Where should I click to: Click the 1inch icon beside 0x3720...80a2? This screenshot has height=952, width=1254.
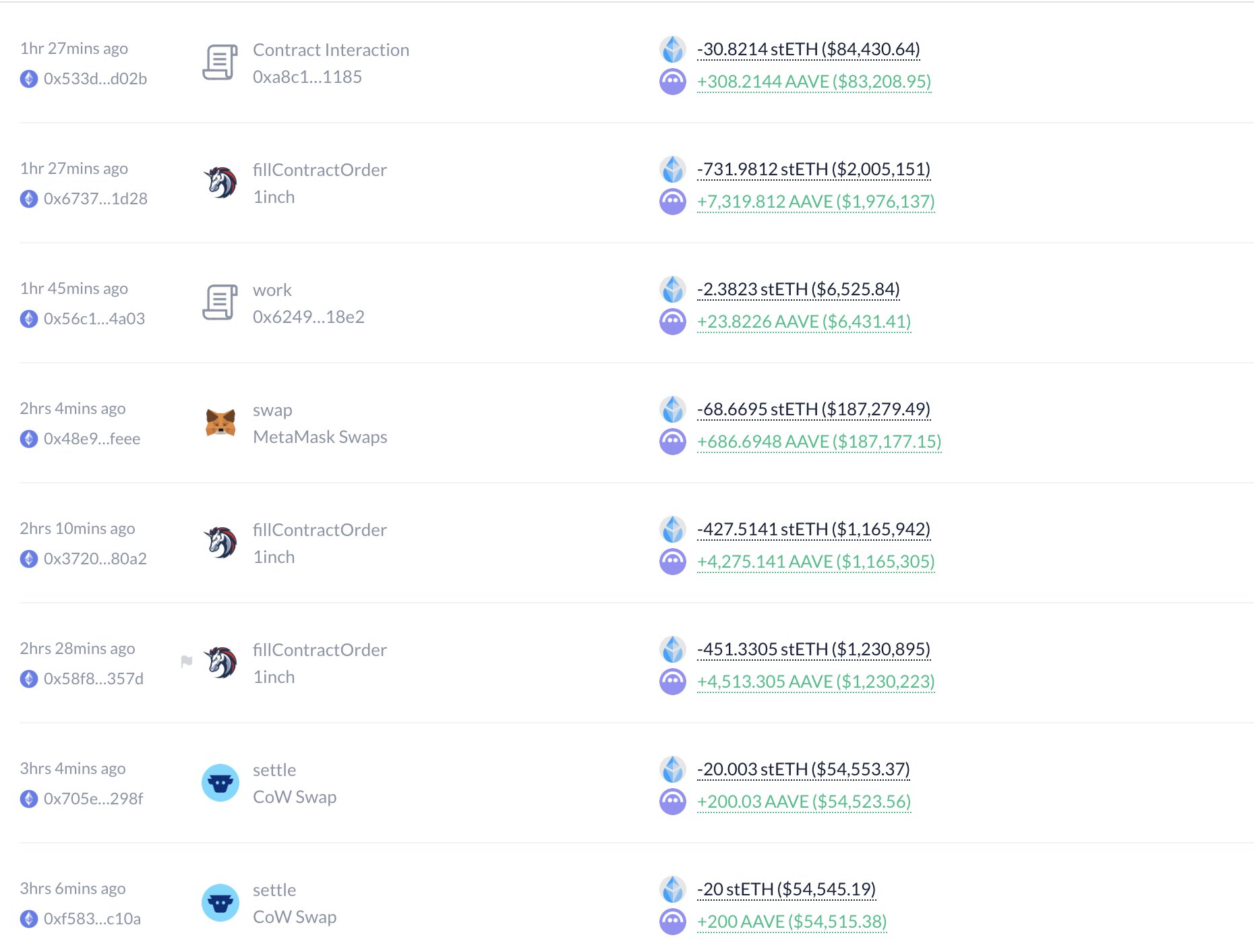click(220, 543)
